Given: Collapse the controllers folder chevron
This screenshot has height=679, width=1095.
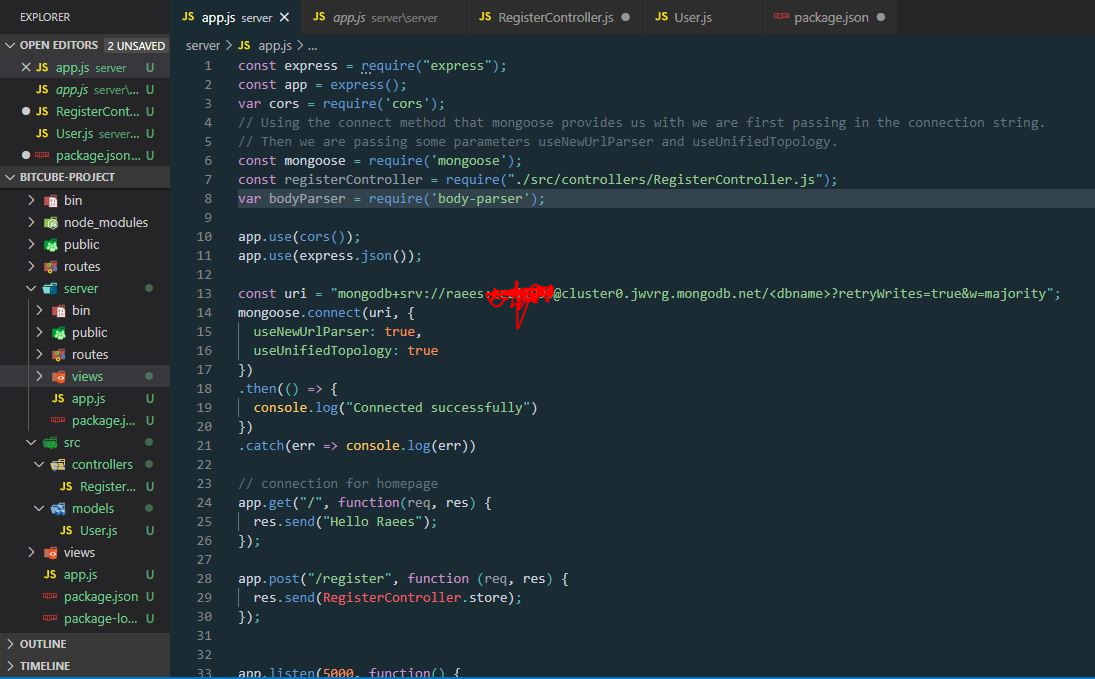Looking at the screenshot, I should tap(39, 465).
